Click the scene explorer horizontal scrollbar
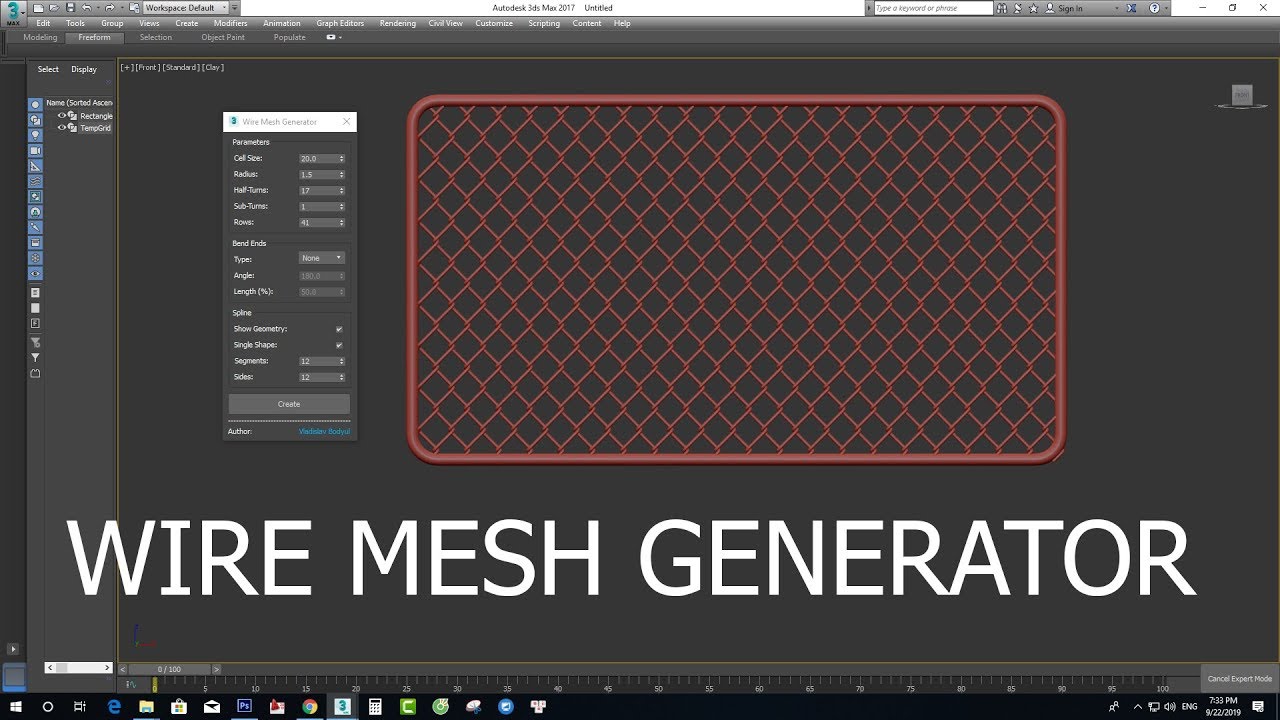Screen dimensions: 1280x720 [x=79, y=668]
